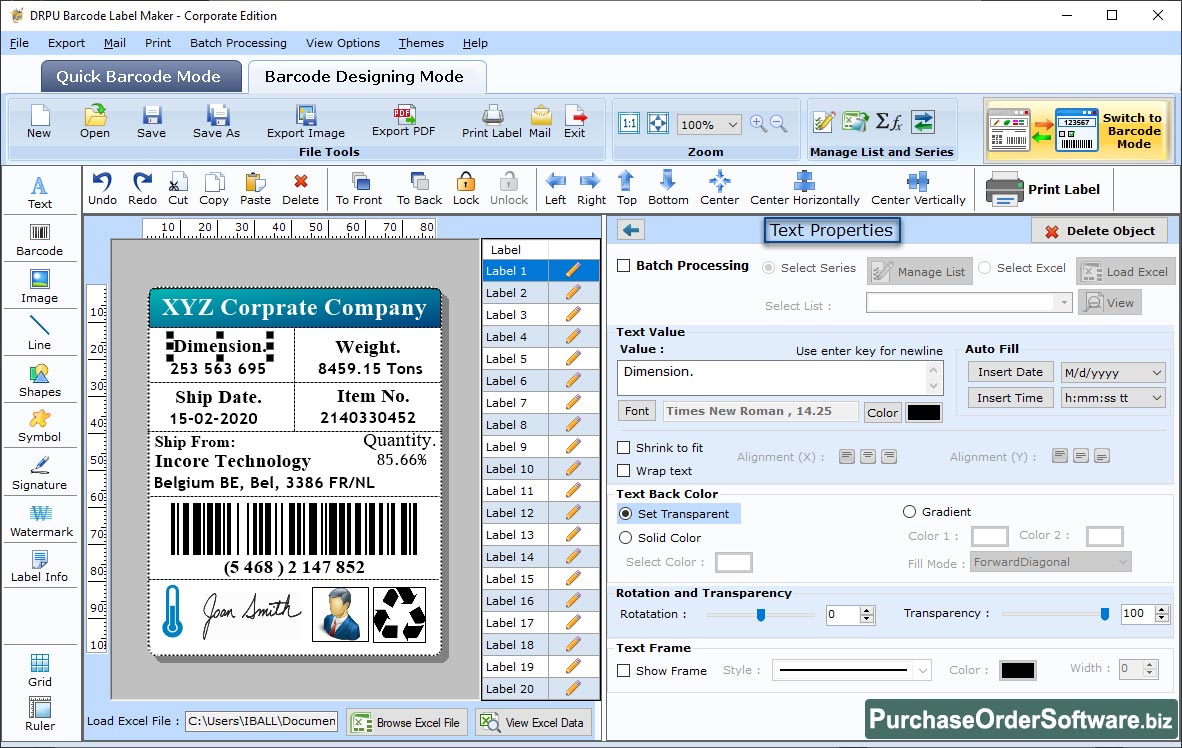1182x748 pixels.
Task: Select the Gradient radio button
Action: pyautogui.click(x=909, y=512)
